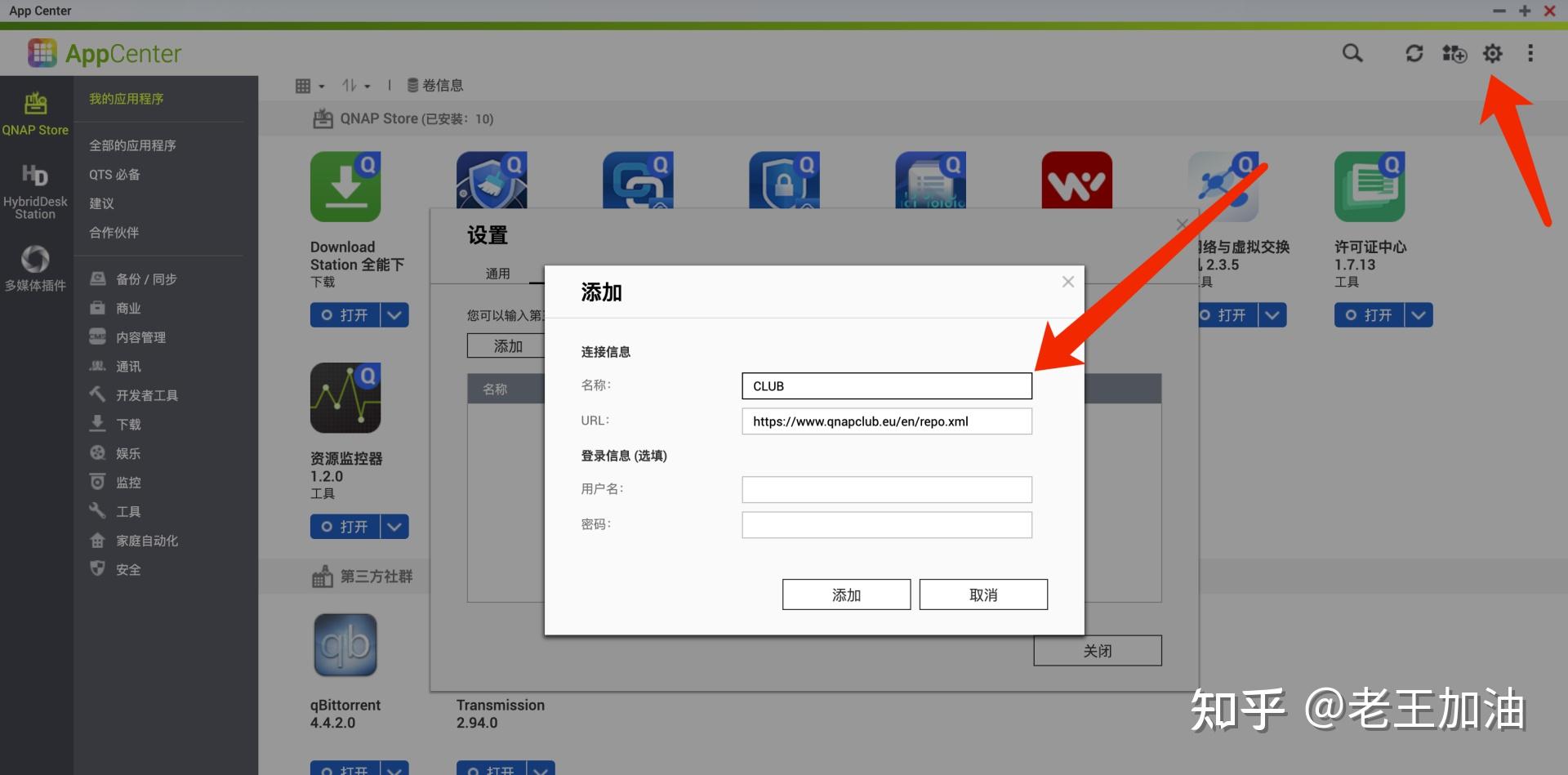Image resolution: width=1568 pixels, height=775 pixels.
Task: Open the three-dot more menu
Action: 1530,53
